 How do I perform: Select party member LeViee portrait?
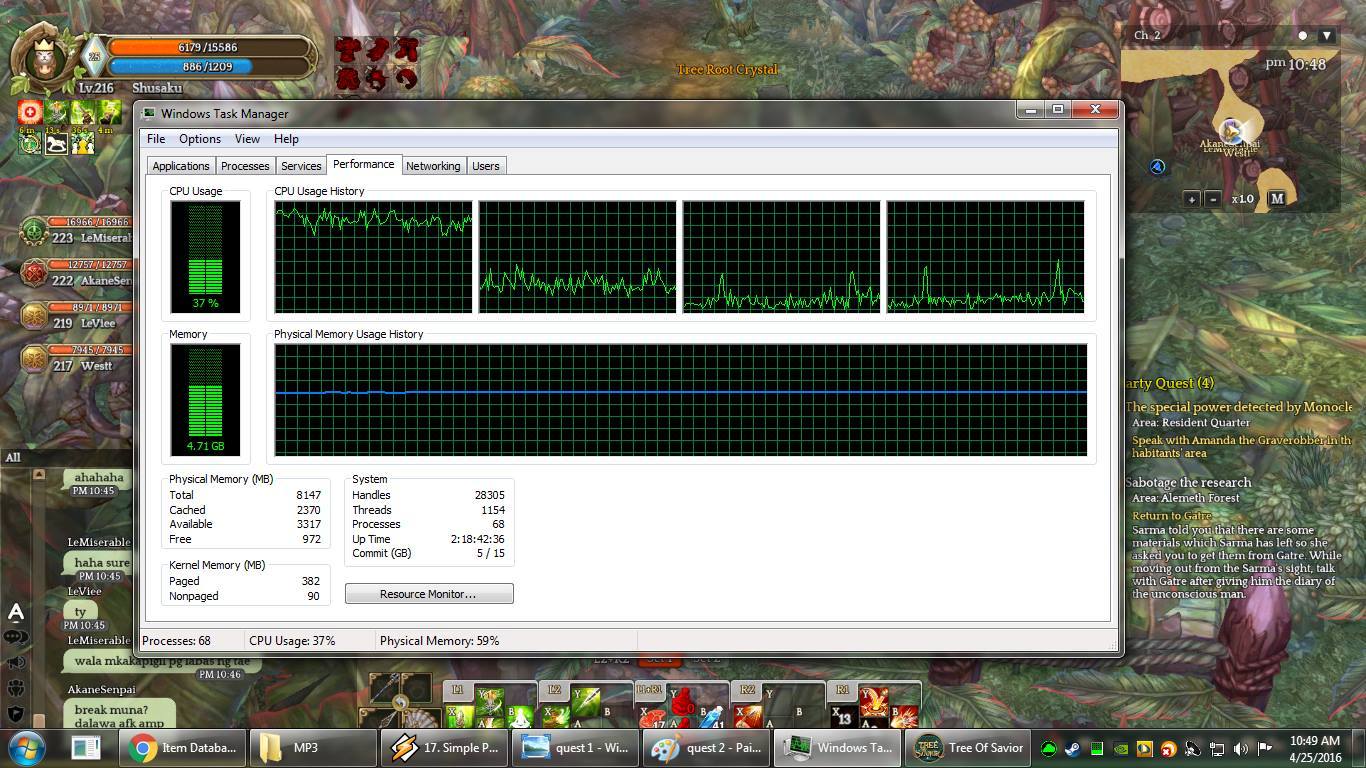pos(34,316)
